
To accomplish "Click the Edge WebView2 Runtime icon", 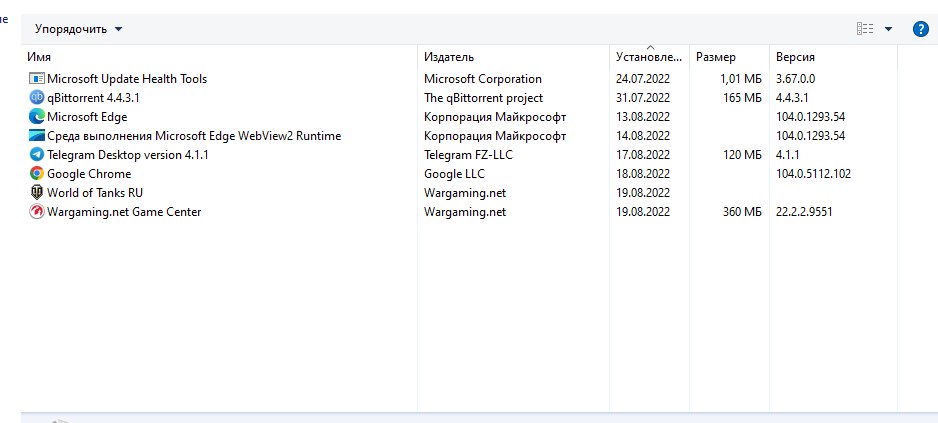I will pyautogui.click(x=37, y=135).
